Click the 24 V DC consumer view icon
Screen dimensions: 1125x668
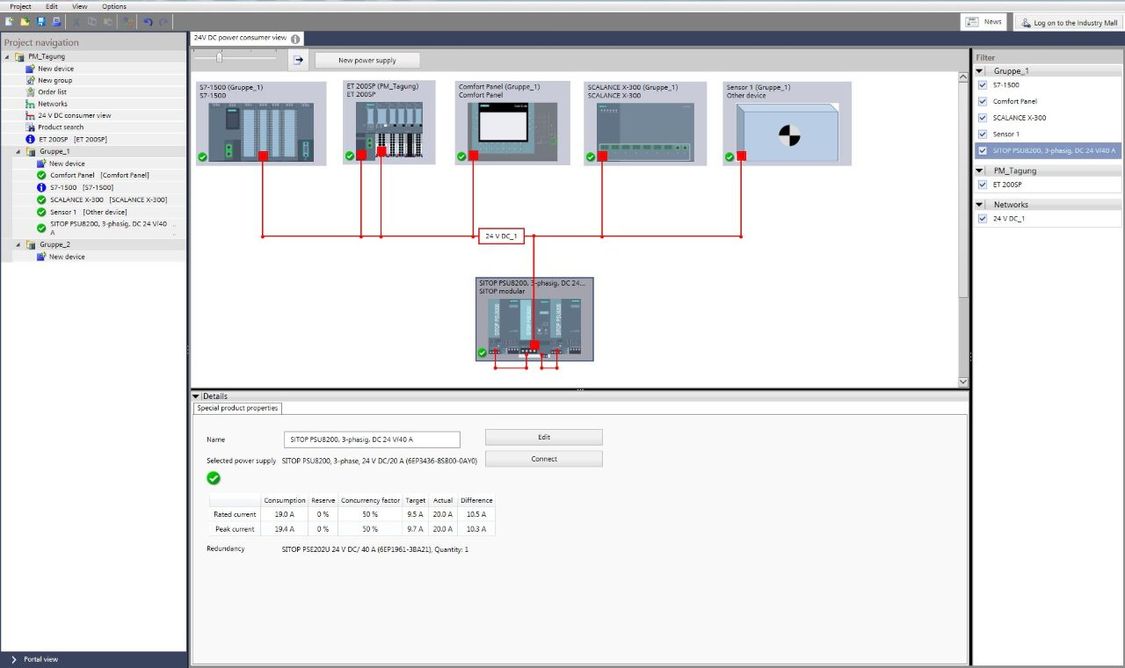[30, 116]
